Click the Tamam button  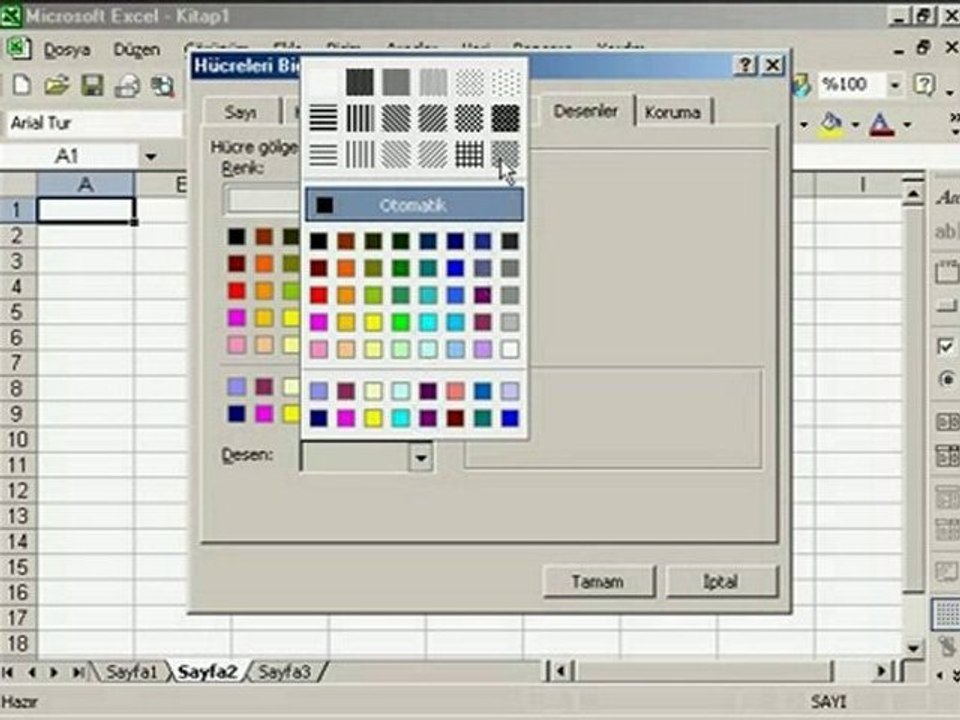(598, 581)
